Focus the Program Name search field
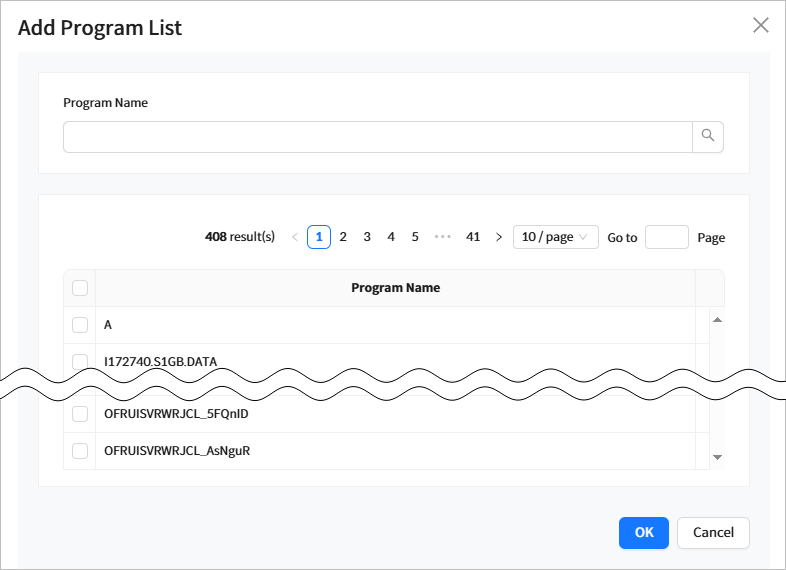 (x=377, y=137)
